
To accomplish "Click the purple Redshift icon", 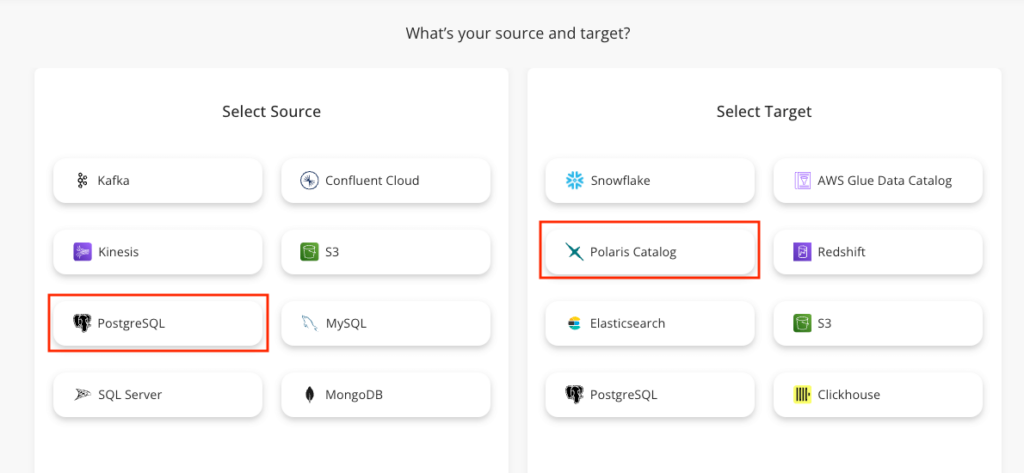I will tap(802, 252).
